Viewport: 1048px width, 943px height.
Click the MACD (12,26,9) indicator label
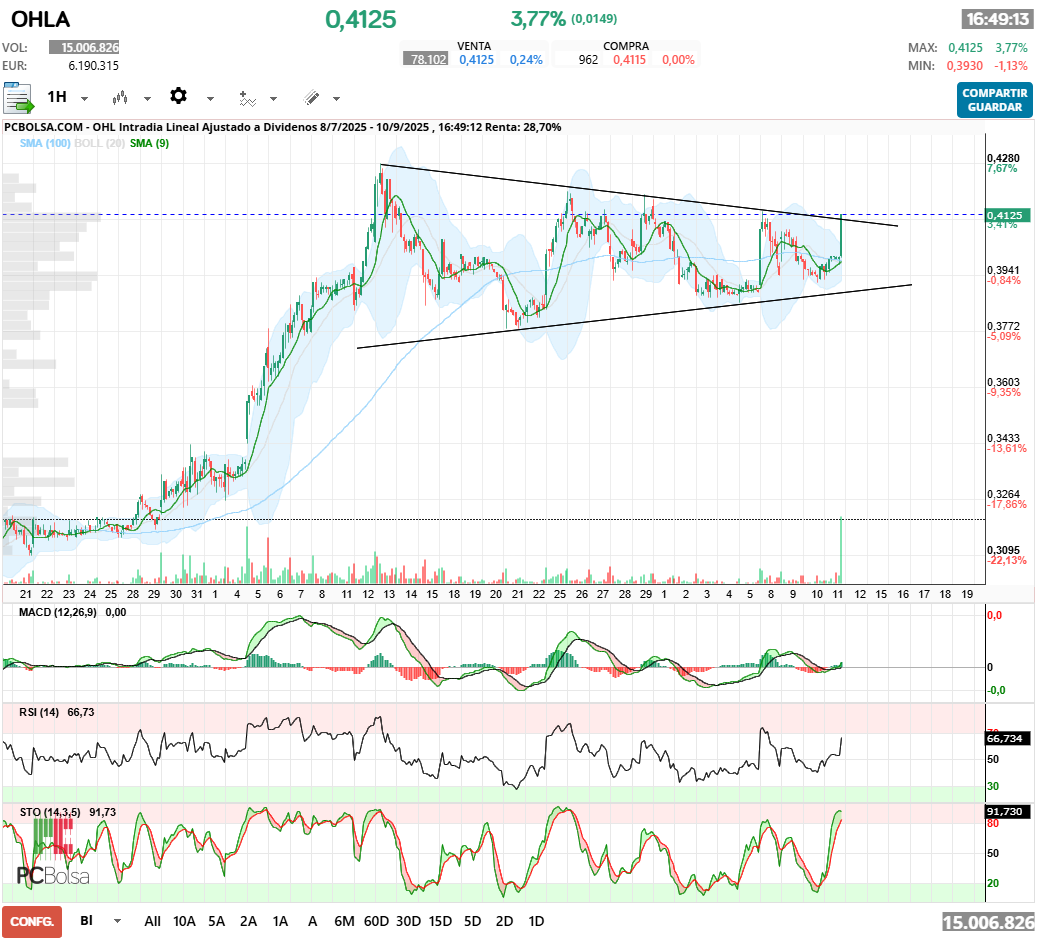pos(57,612)
